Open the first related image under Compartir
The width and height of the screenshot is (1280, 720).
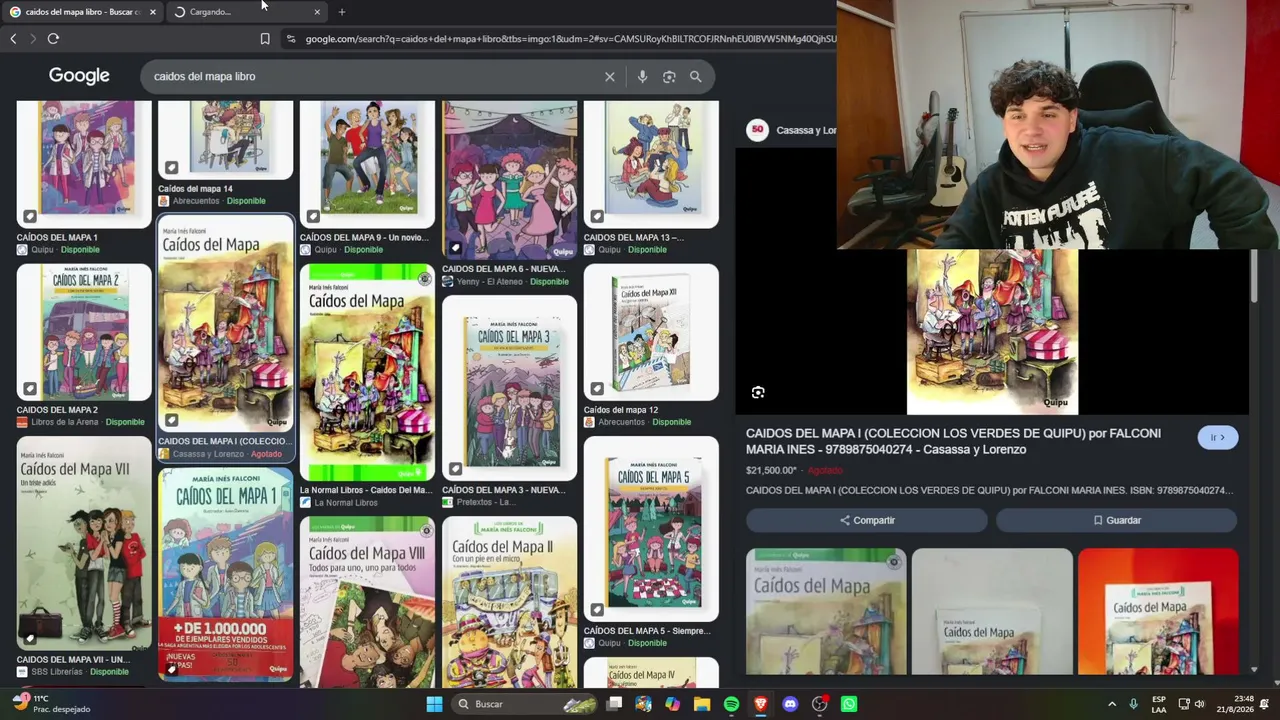tap(826, 611)
